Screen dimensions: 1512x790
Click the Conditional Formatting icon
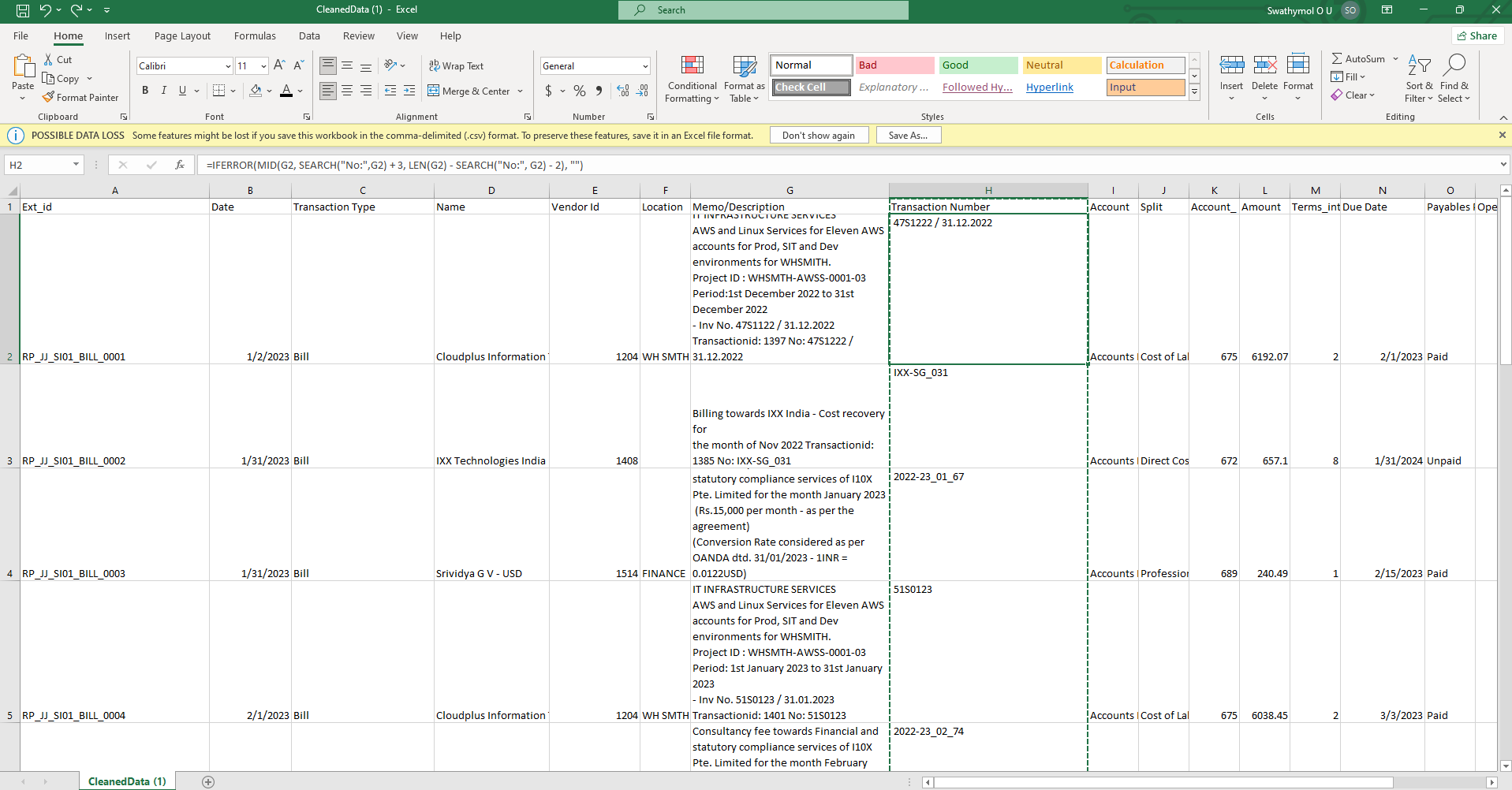click(x=692, y=66)
